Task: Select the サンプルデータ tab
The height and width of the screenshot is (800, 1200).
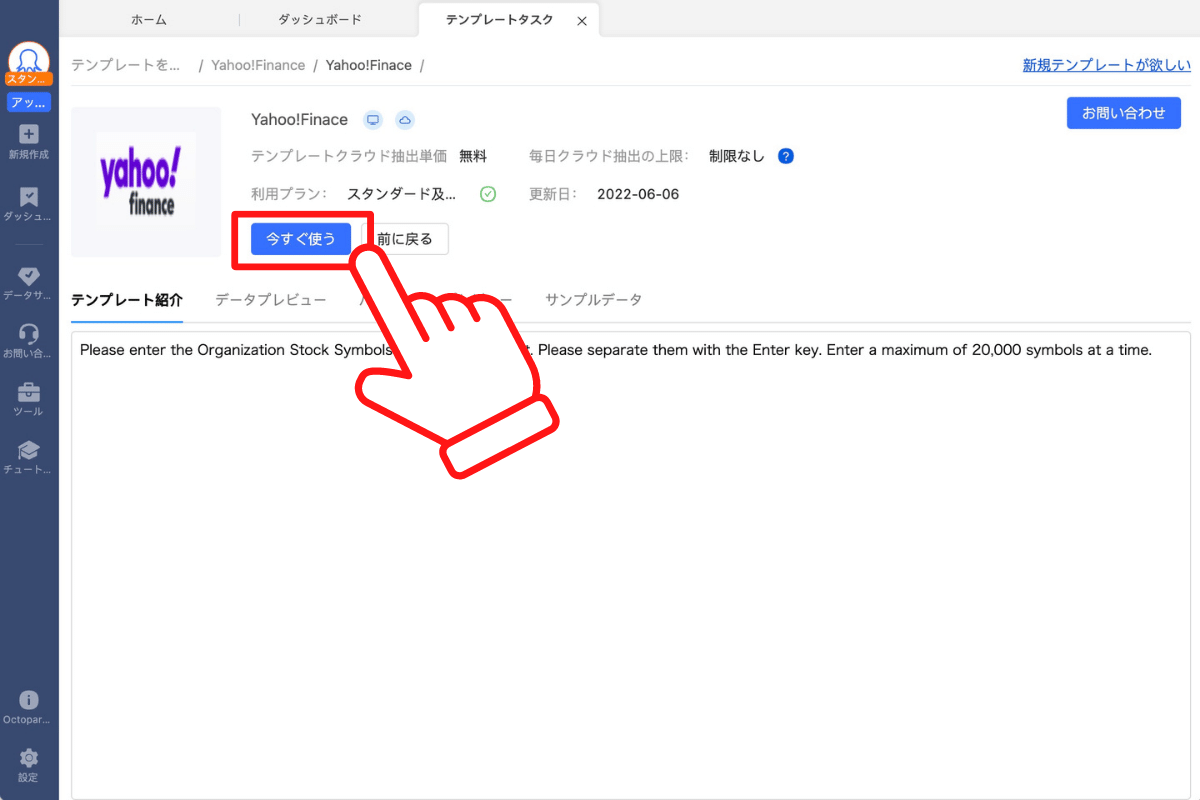Action: pos(594,299)
